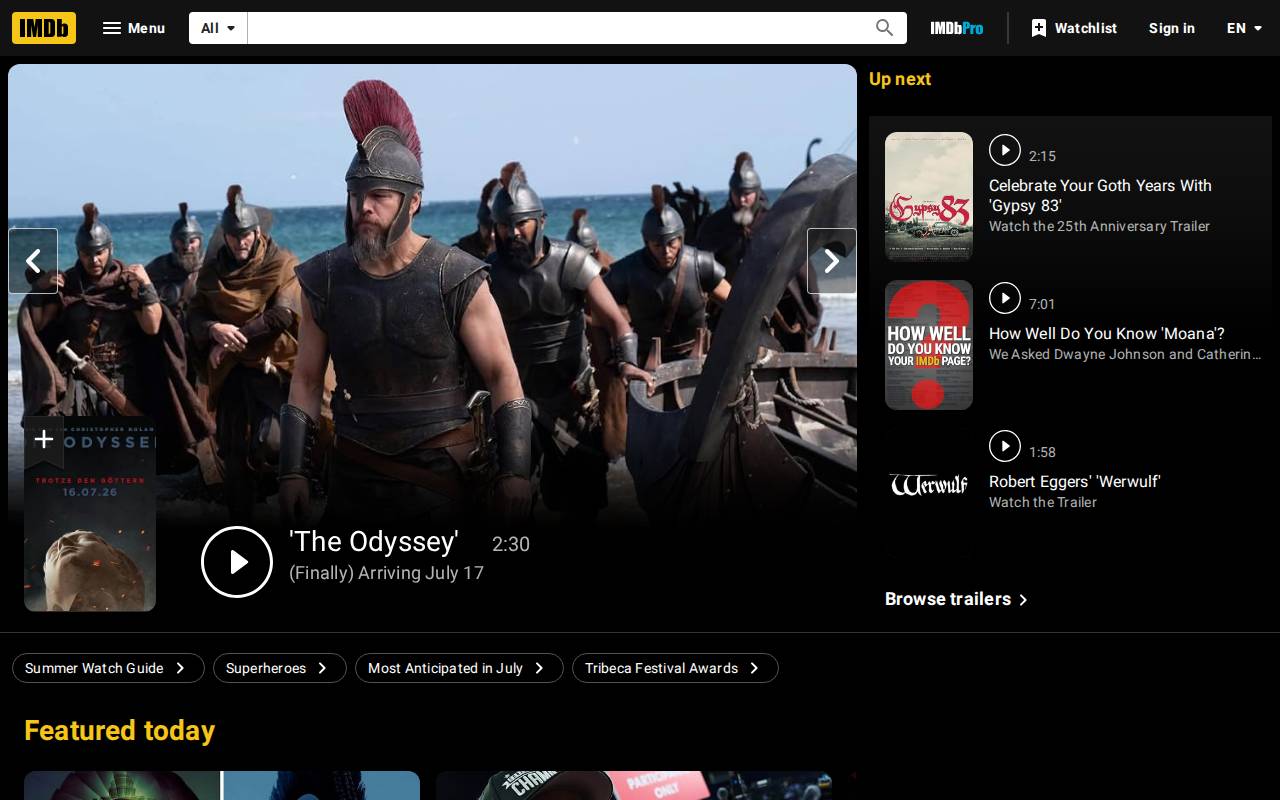This screenshot has width=1280, height=800.
Task: Go to next featured trailer slide
Action: (x=832, y=261)
